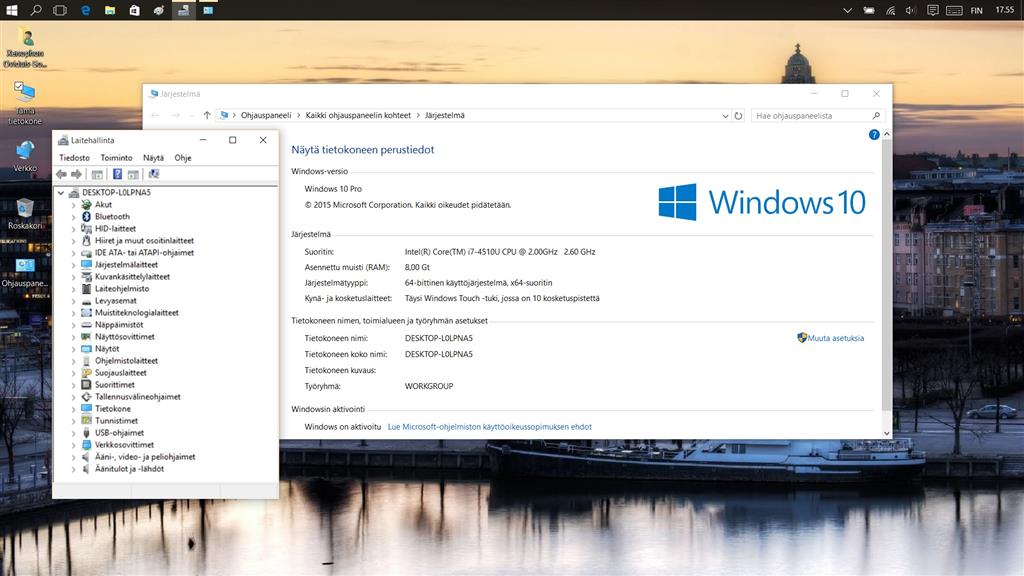Click the USB-ohjaimet plug icon
The image size is (1024, 576).
tap(86, 432)
